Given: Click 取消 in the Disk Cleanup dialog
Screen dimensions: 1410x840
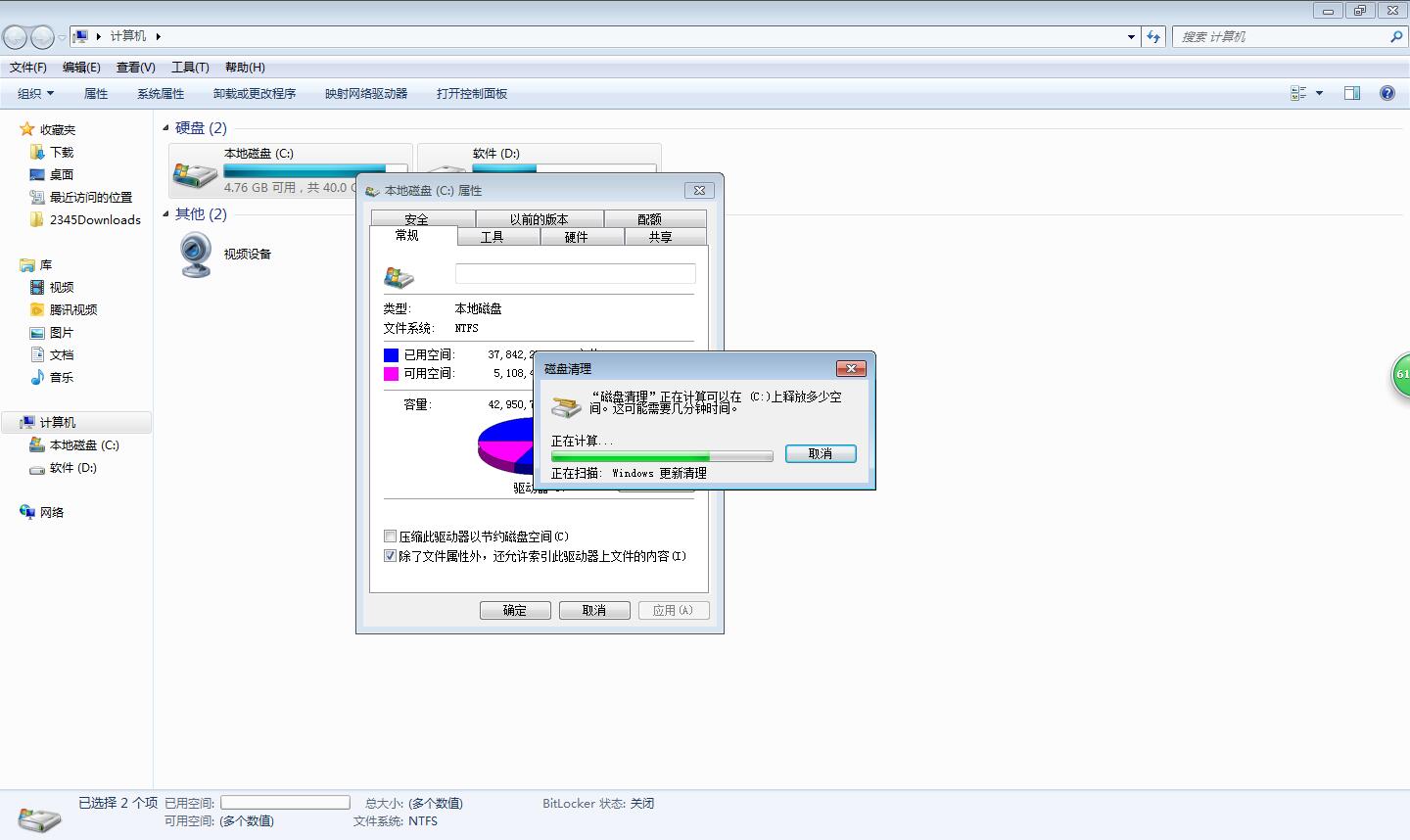Looking at the screenshot, I should point(821,453).
